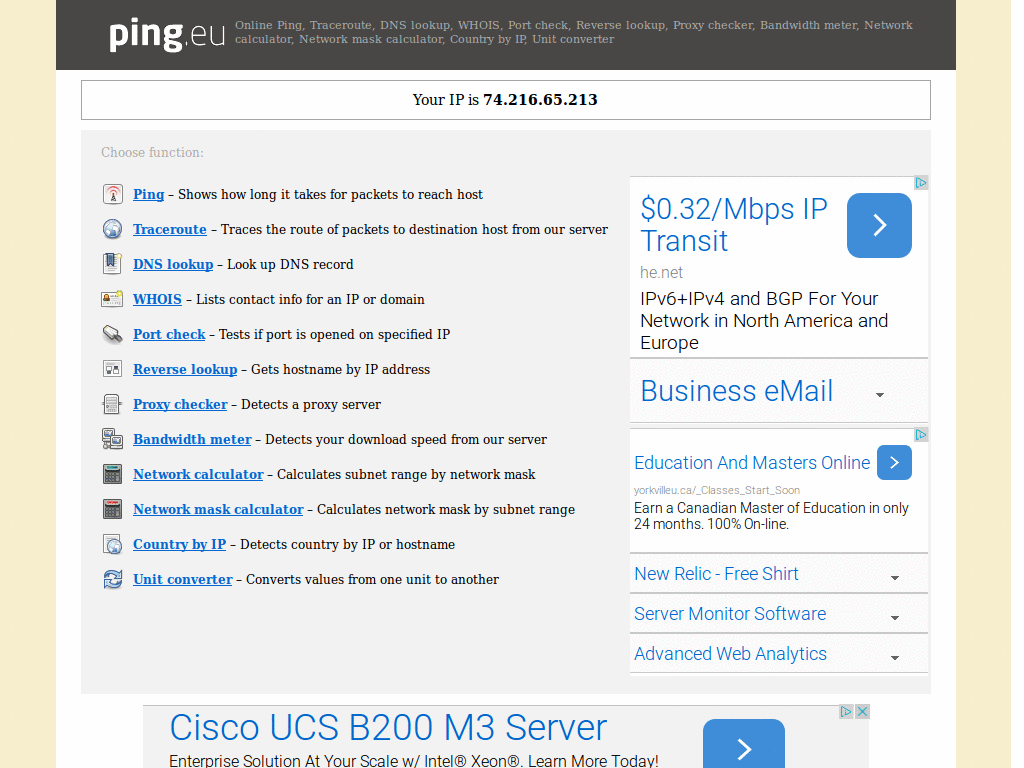Expand the Business eMail ad dropdown arrow
This screenshot has height=768, width=1024.
[x=880, y=395]
